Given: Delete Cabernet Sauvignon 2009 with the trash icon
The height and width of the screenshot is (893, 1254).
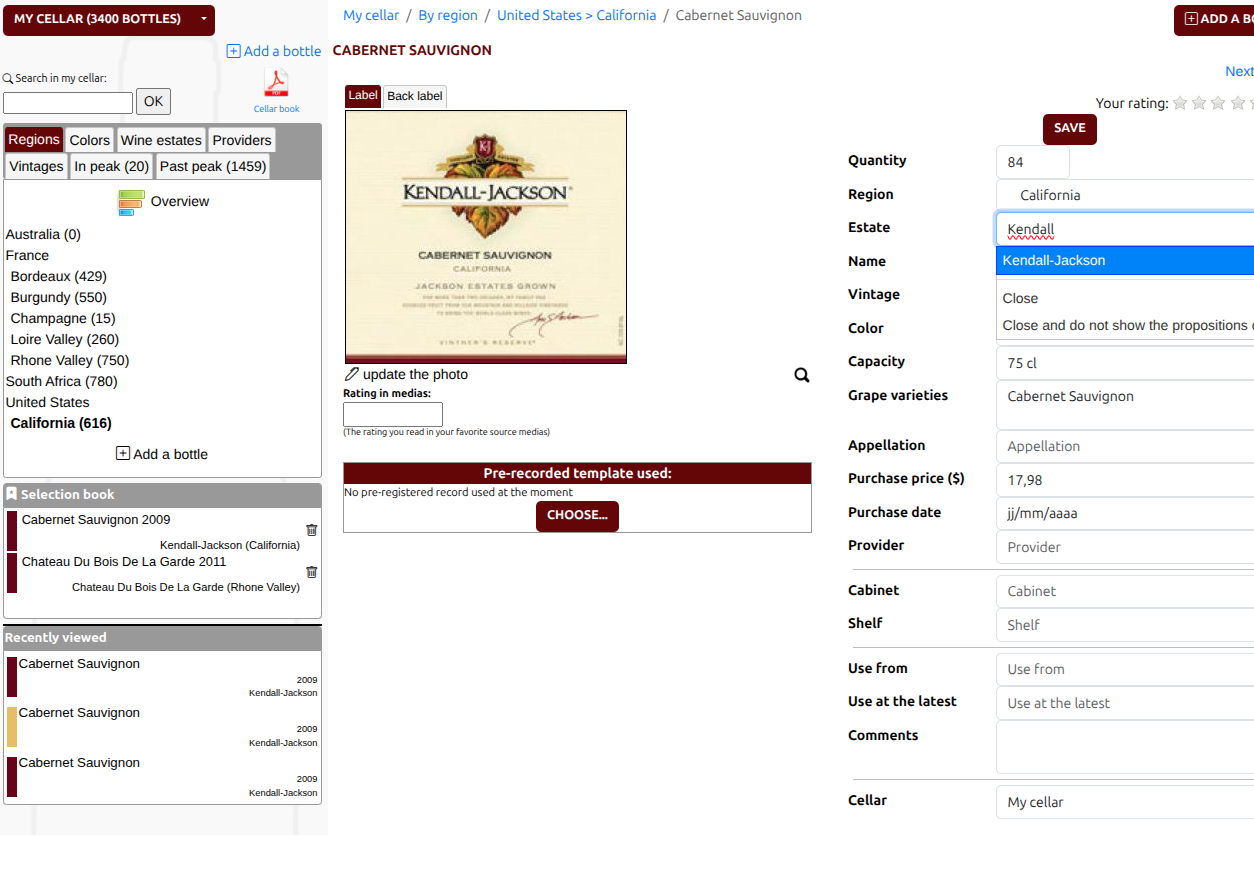Looking at the screenshot, I should click(311, 530).
